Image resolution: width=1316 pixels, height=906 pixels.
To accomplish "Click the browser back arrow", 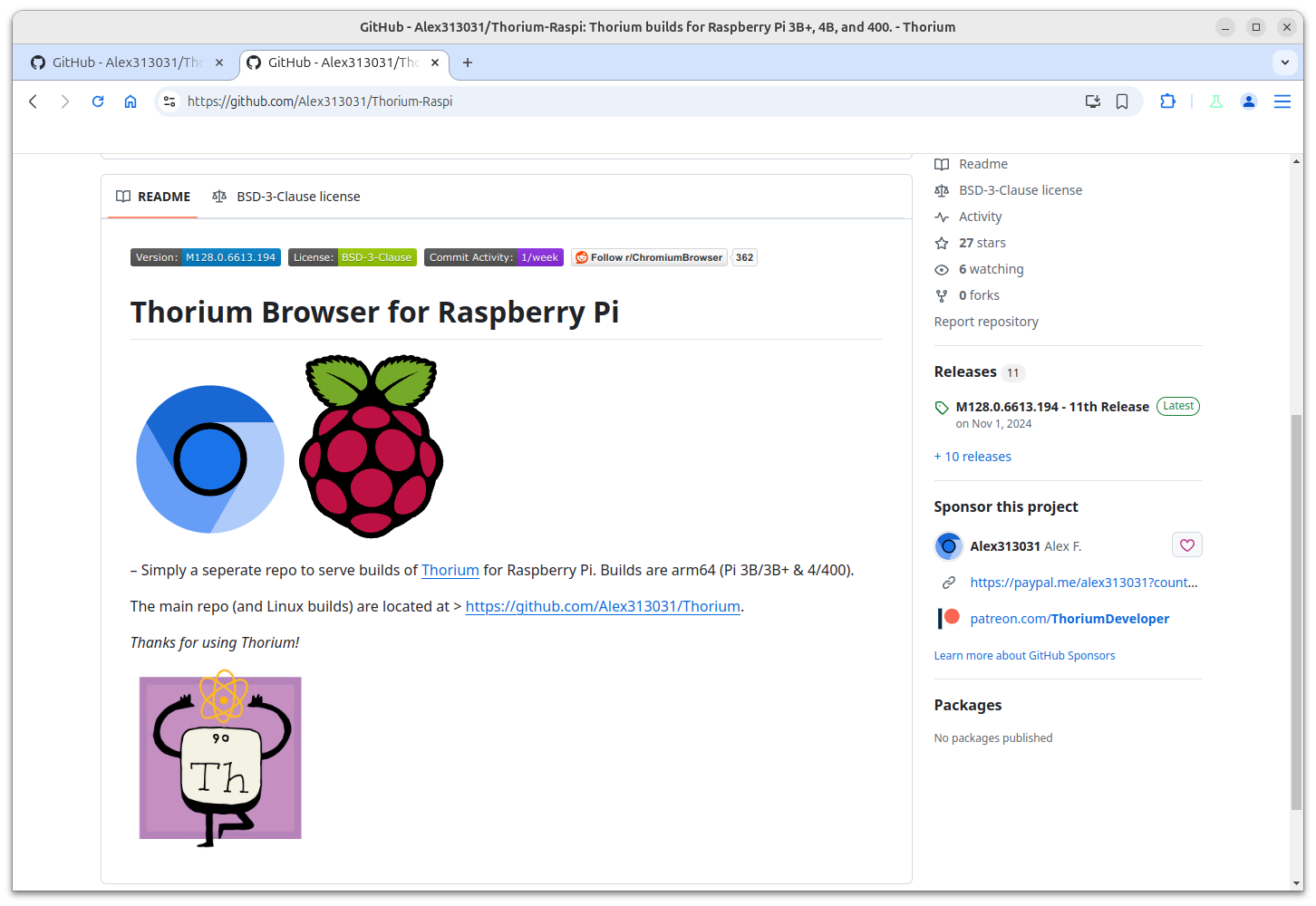I will (x=34, y=101).
